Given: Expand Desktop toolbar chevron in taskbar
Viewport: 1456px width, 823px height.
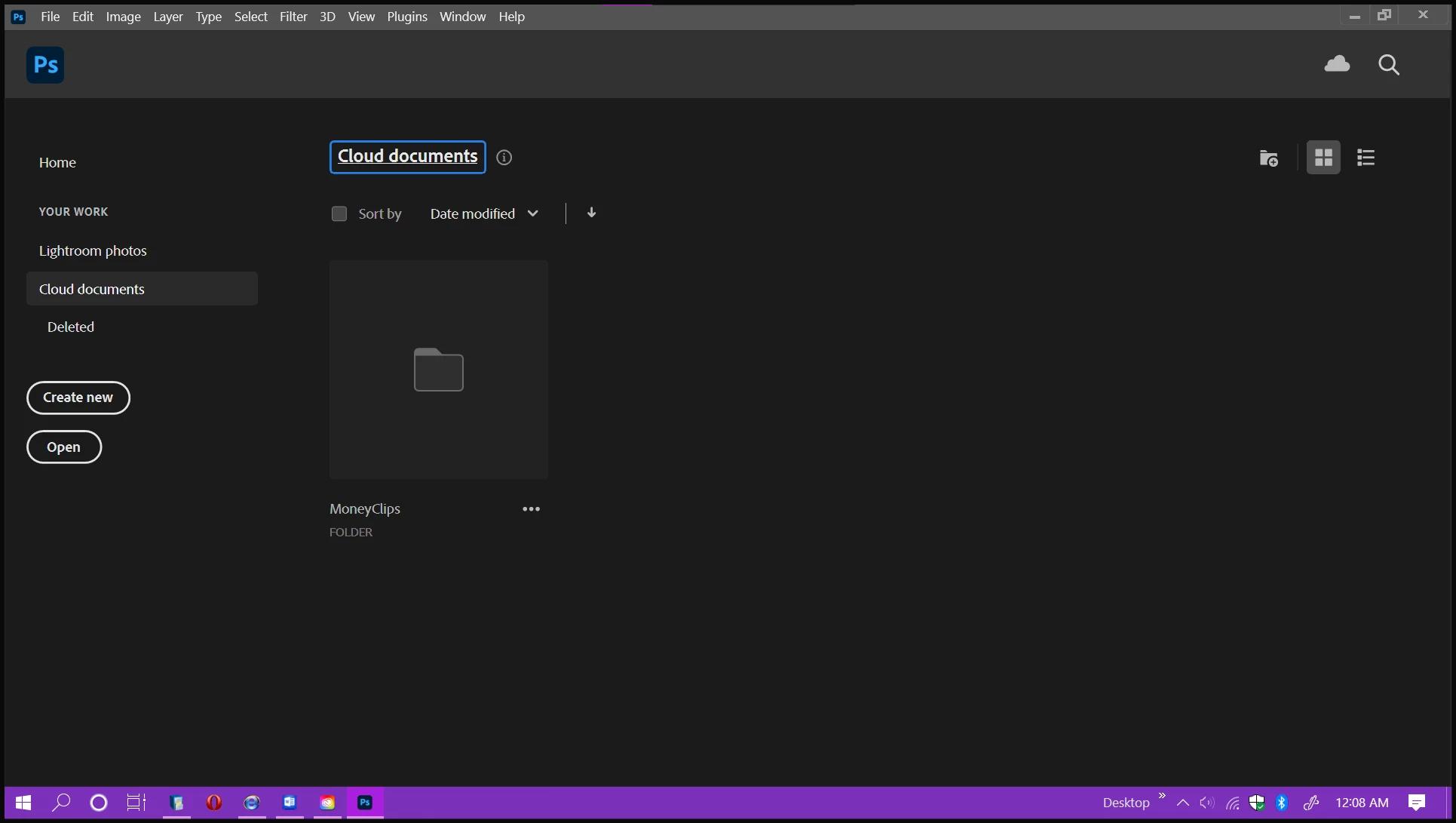Looking at the screenshot, I should click(1162, 796).
